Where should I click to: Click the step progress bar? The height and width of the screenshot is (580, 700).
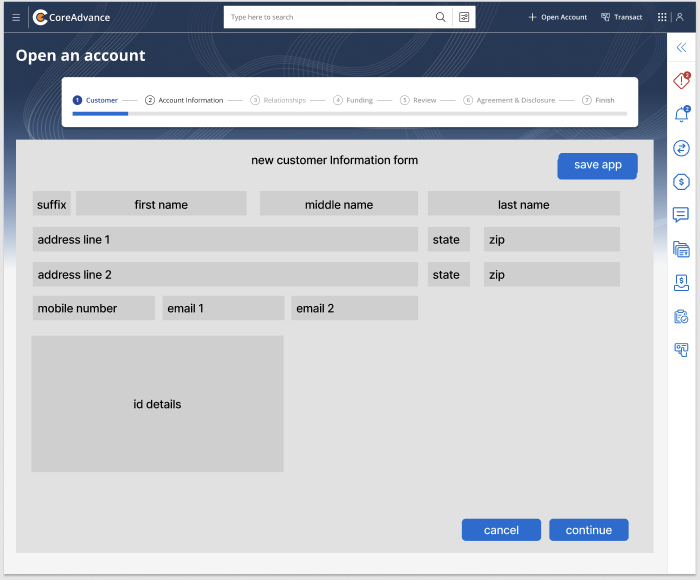(350, 114)
